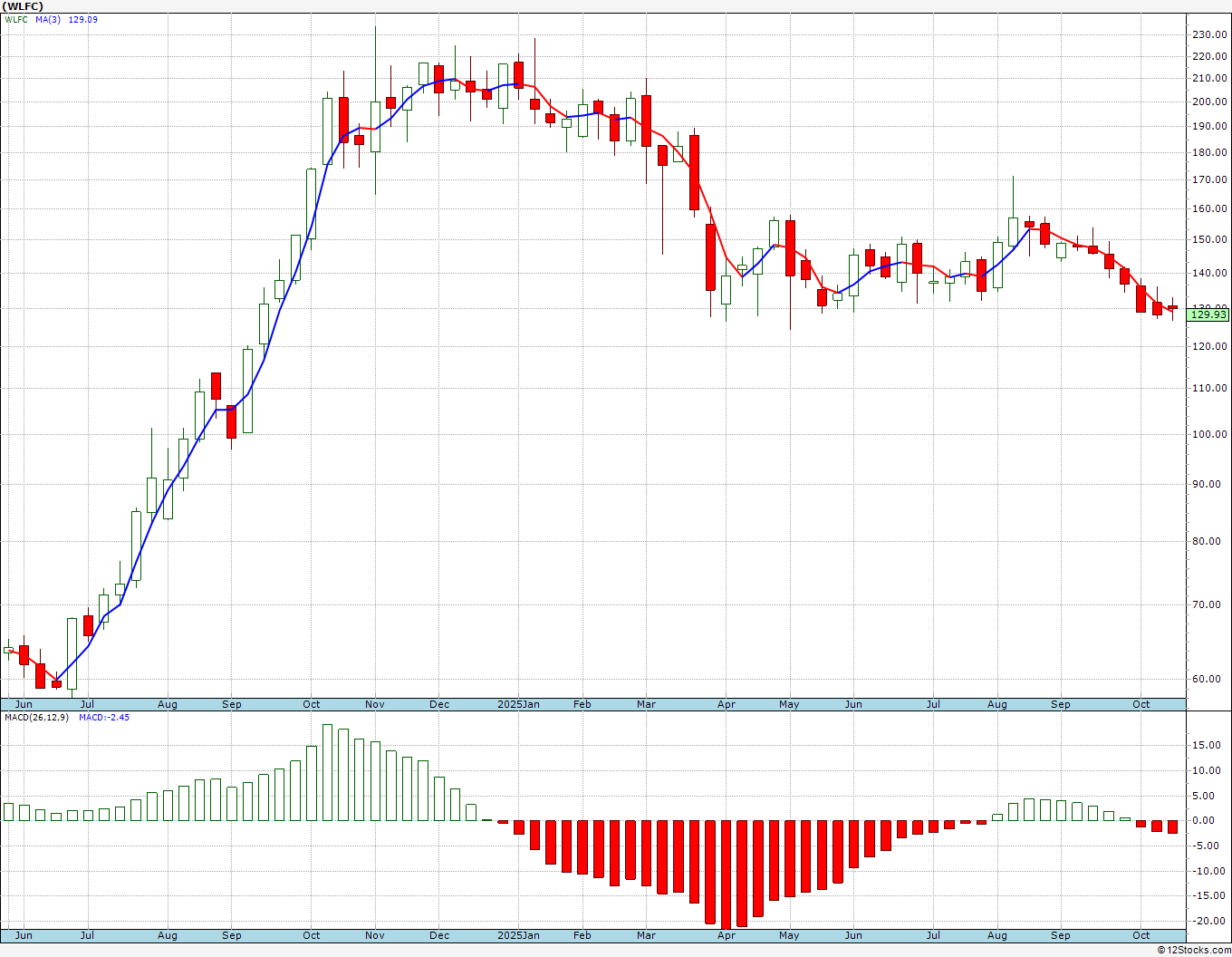Click the 129.93 current price tag
Viewport: 1232px width, 957px height.
[x=1208, y=314]
